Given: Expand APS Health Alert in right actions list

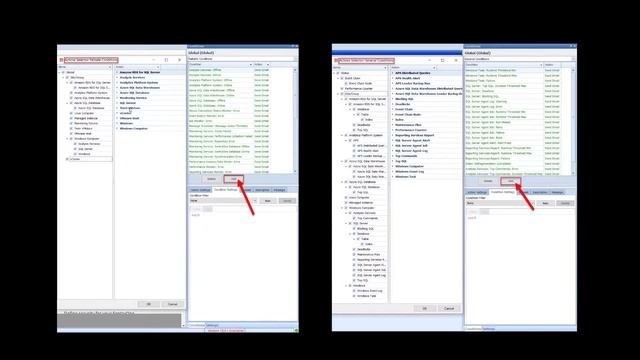Looking at the screenshot, I should point(393,78).
